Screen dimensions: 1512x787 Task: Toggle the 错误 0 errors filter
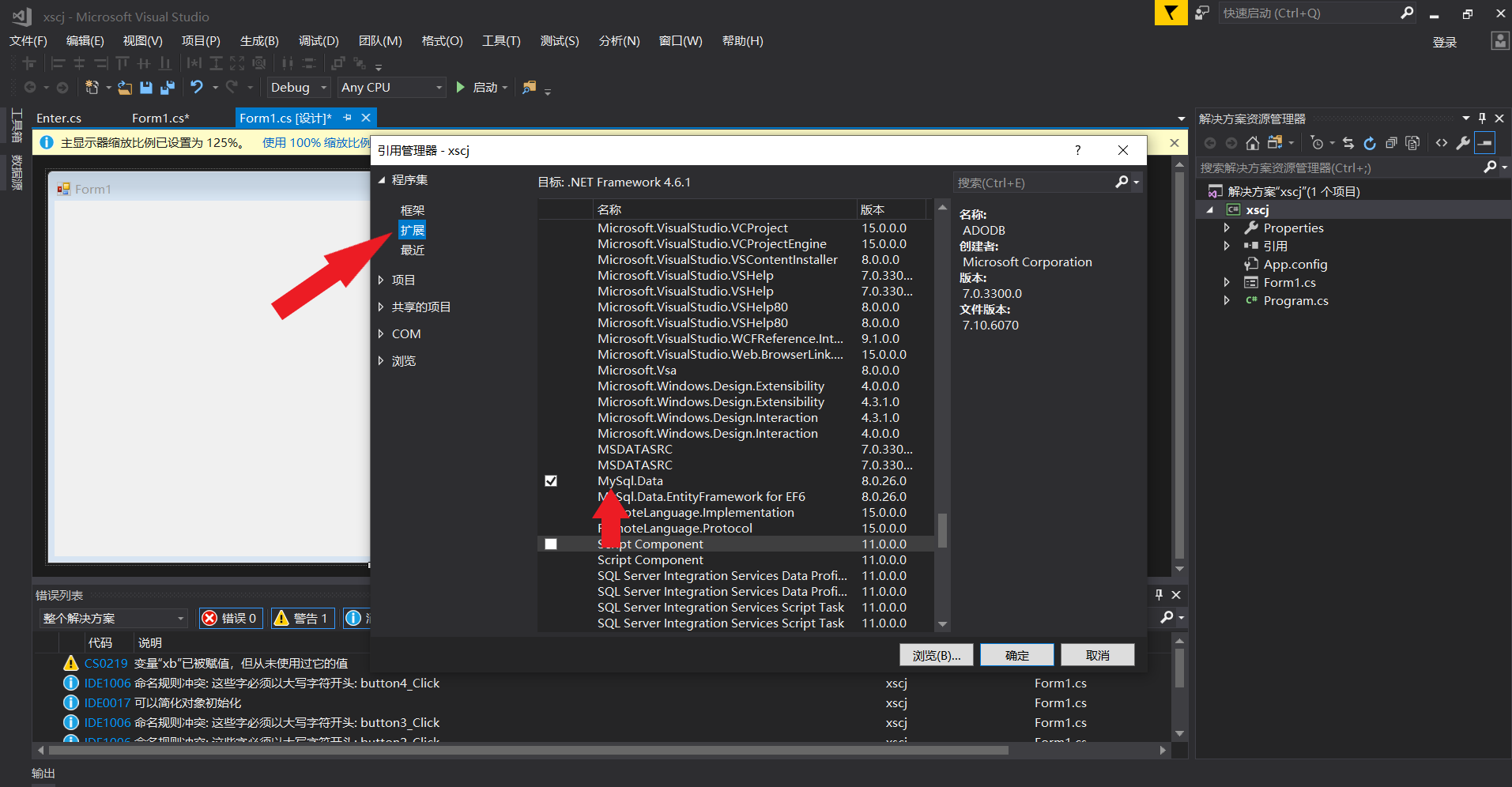230,618
